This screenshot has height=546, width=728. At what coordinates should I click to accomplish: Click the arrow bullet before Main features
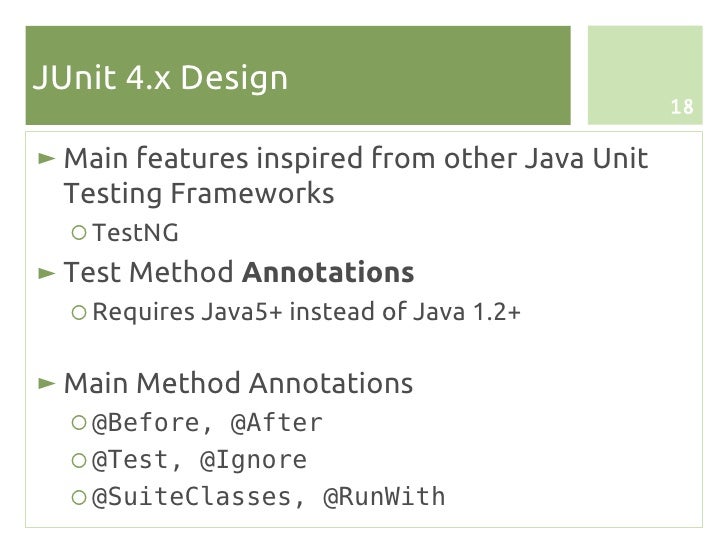[46, 159]
